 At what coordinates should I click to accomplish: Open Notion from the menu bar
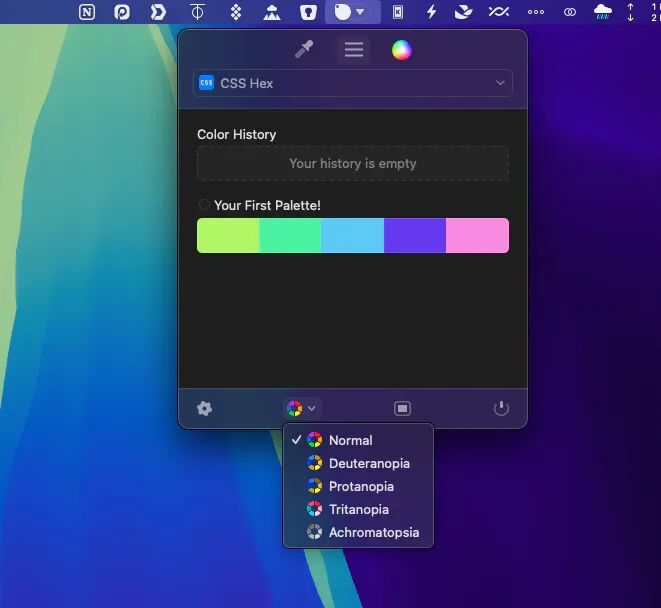[x=87, y=12]
